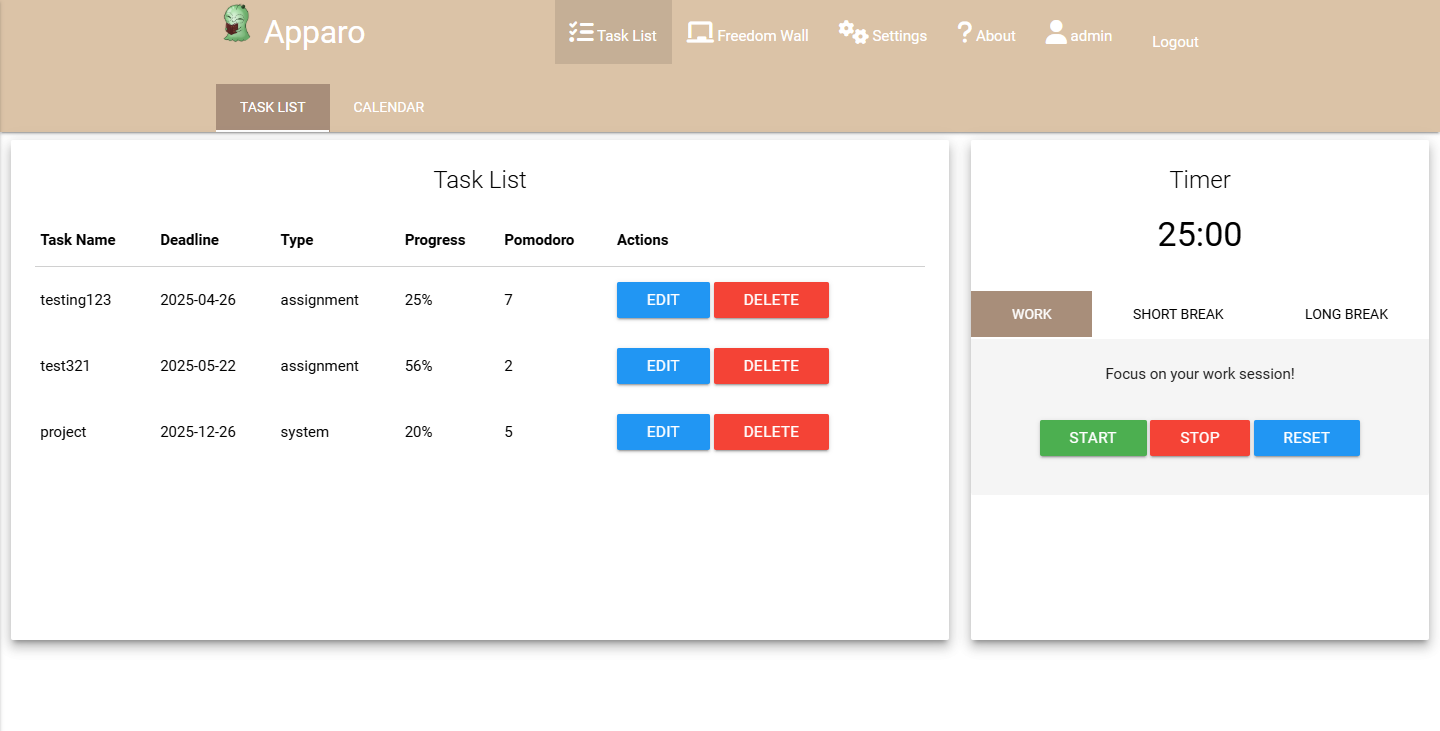Select the Work timer mode

(1031, 314)
